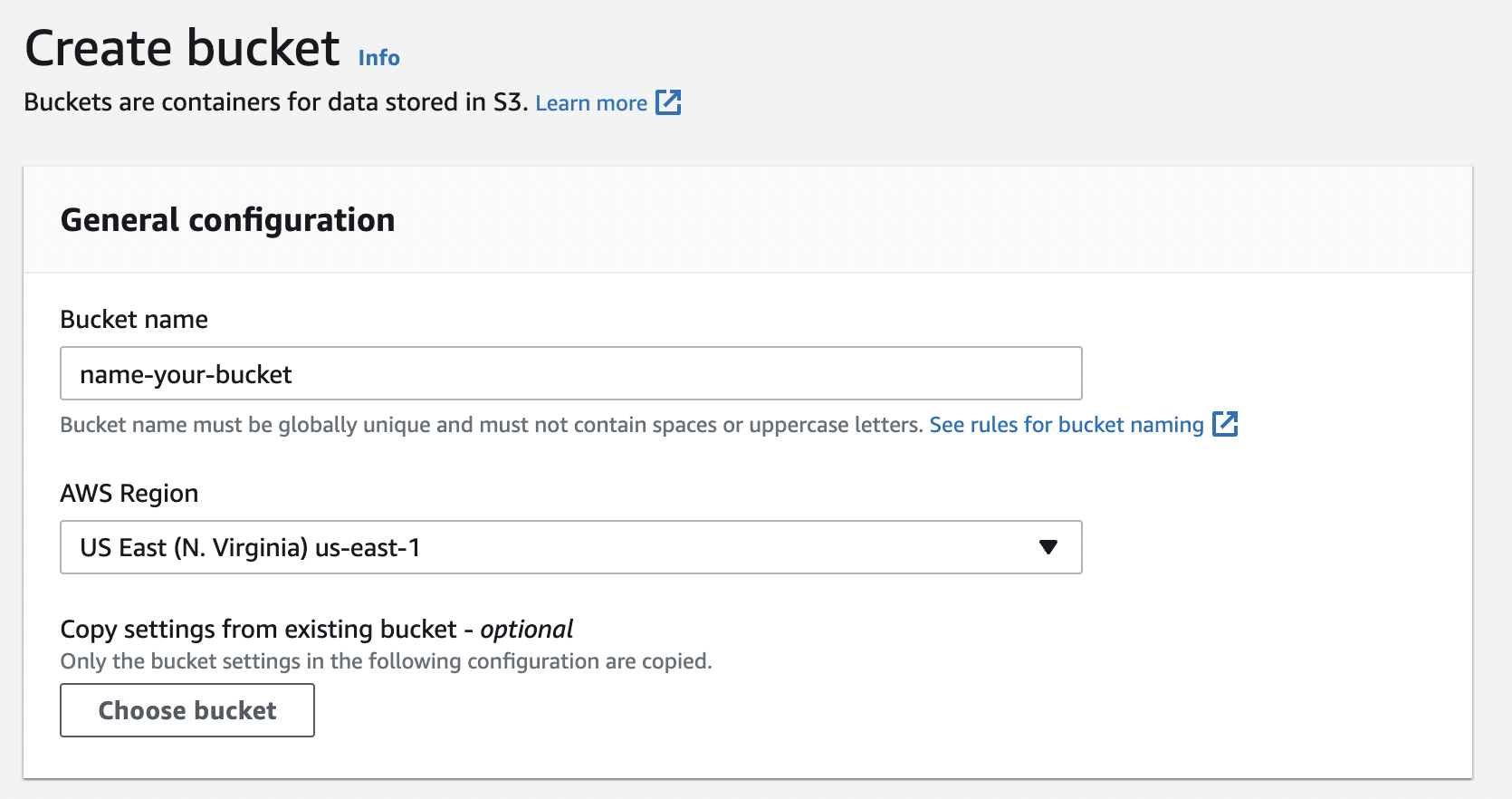Click the arrow icon inside the region selector

1048,547
